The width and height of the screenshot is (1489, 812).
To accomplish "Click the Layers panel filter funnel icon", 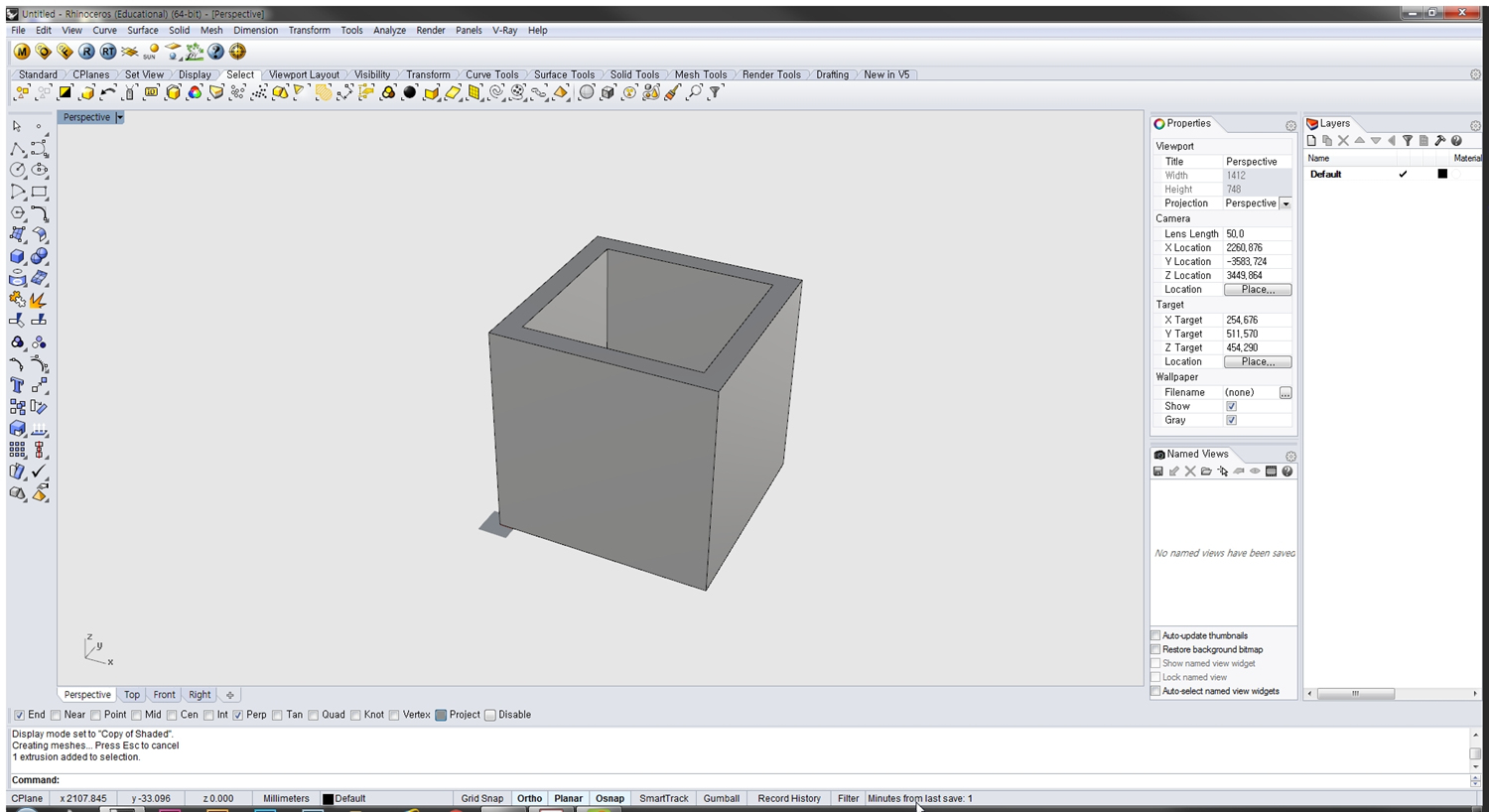I will click(x=1408, y=141).
